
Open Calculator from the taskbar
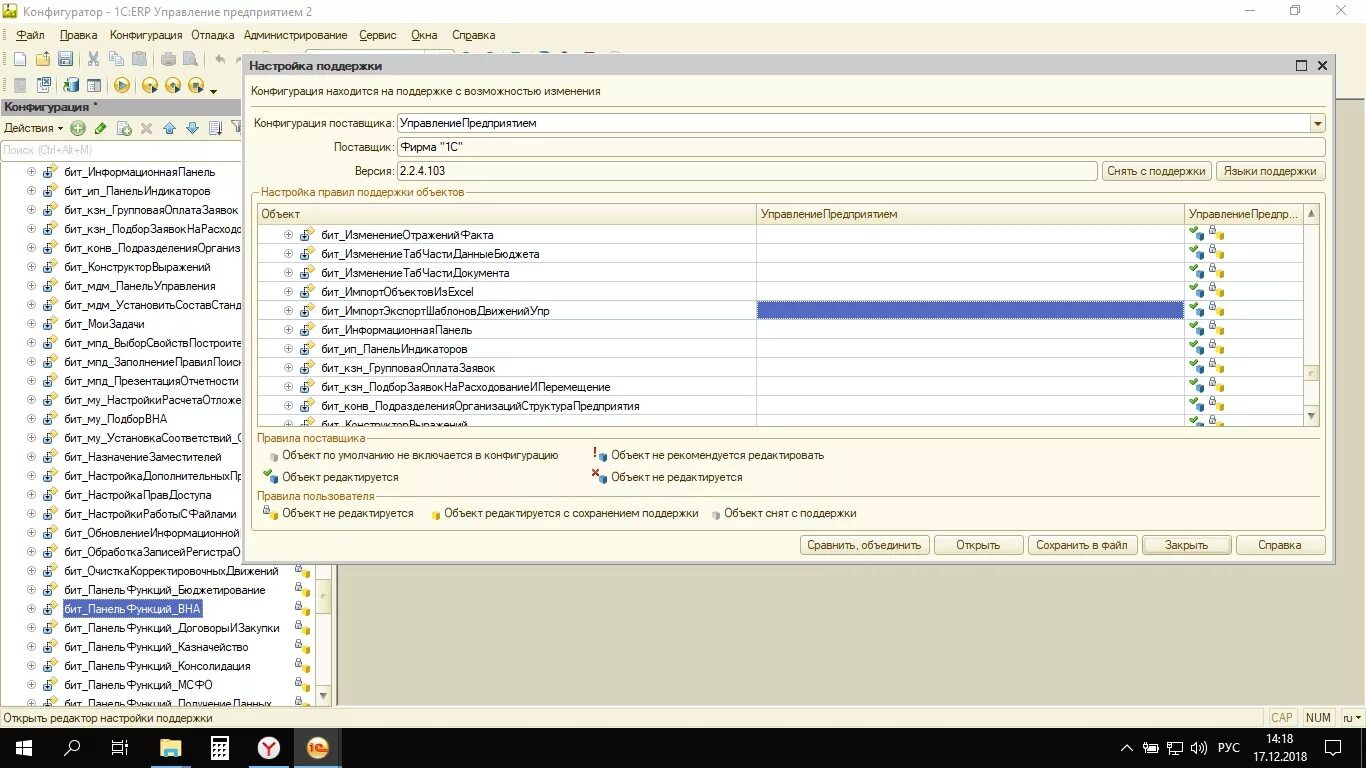220,747
